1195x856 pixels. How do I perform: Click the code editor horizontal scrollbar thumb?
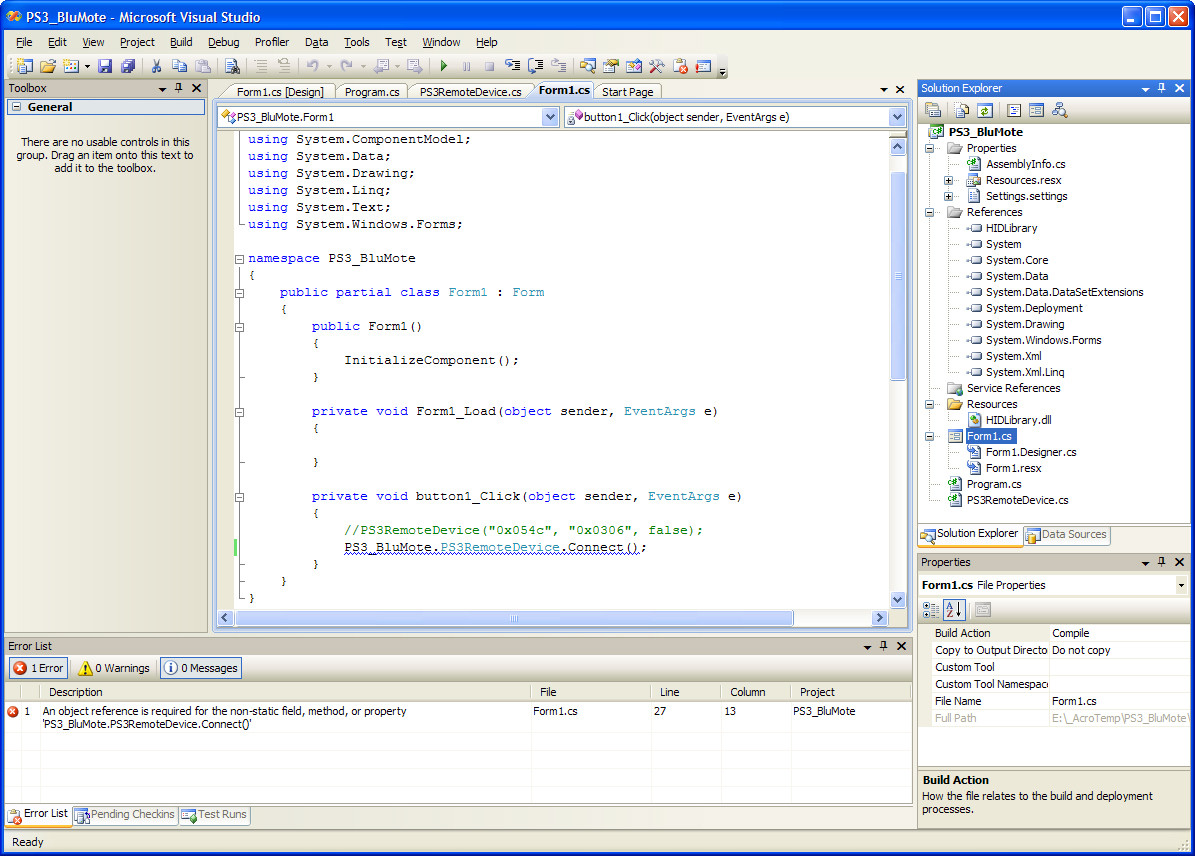(x=514, y=618)
